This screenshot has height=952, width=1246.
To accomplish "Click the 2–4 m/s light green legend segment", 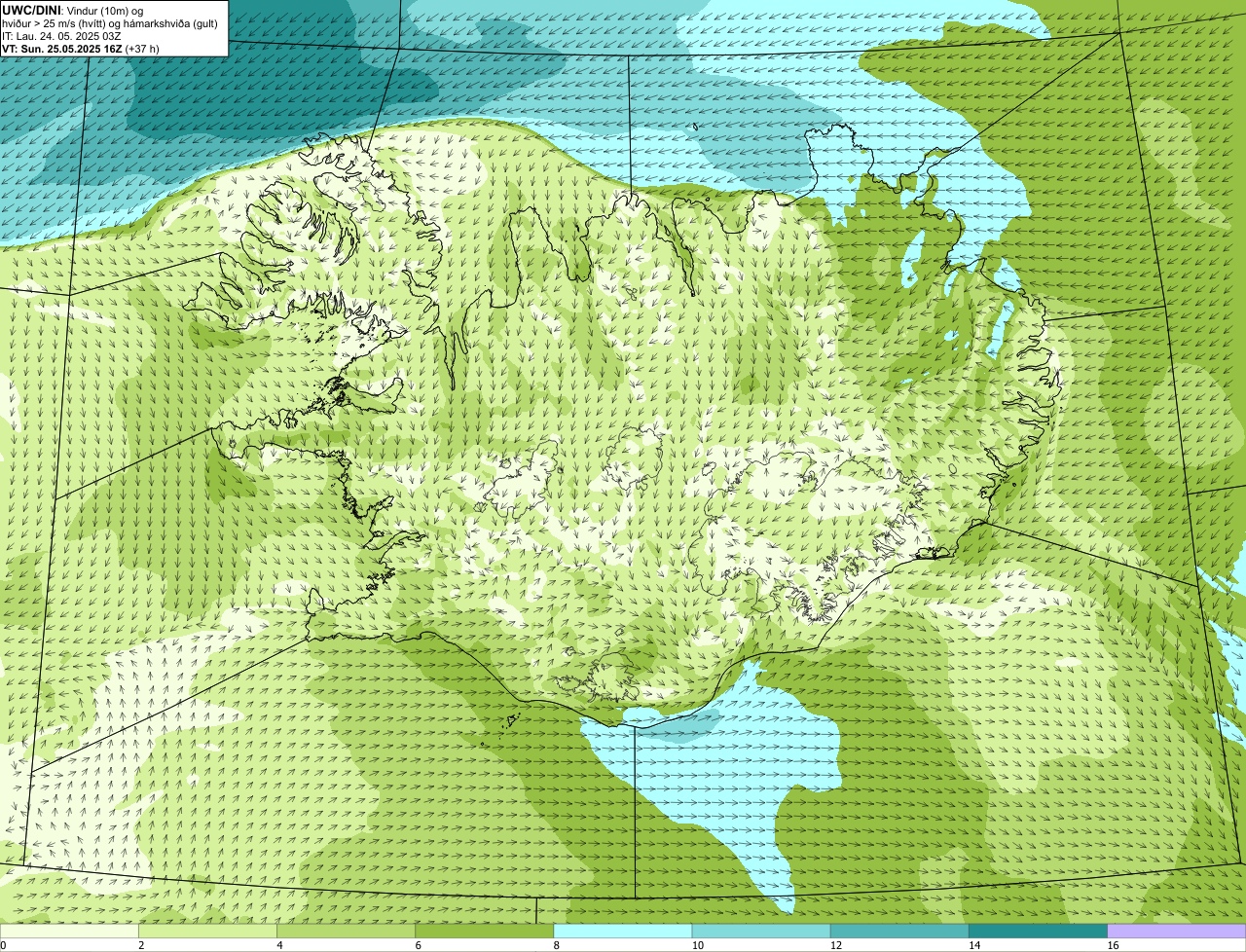I will pyautogui.click(x=207, y=931).
